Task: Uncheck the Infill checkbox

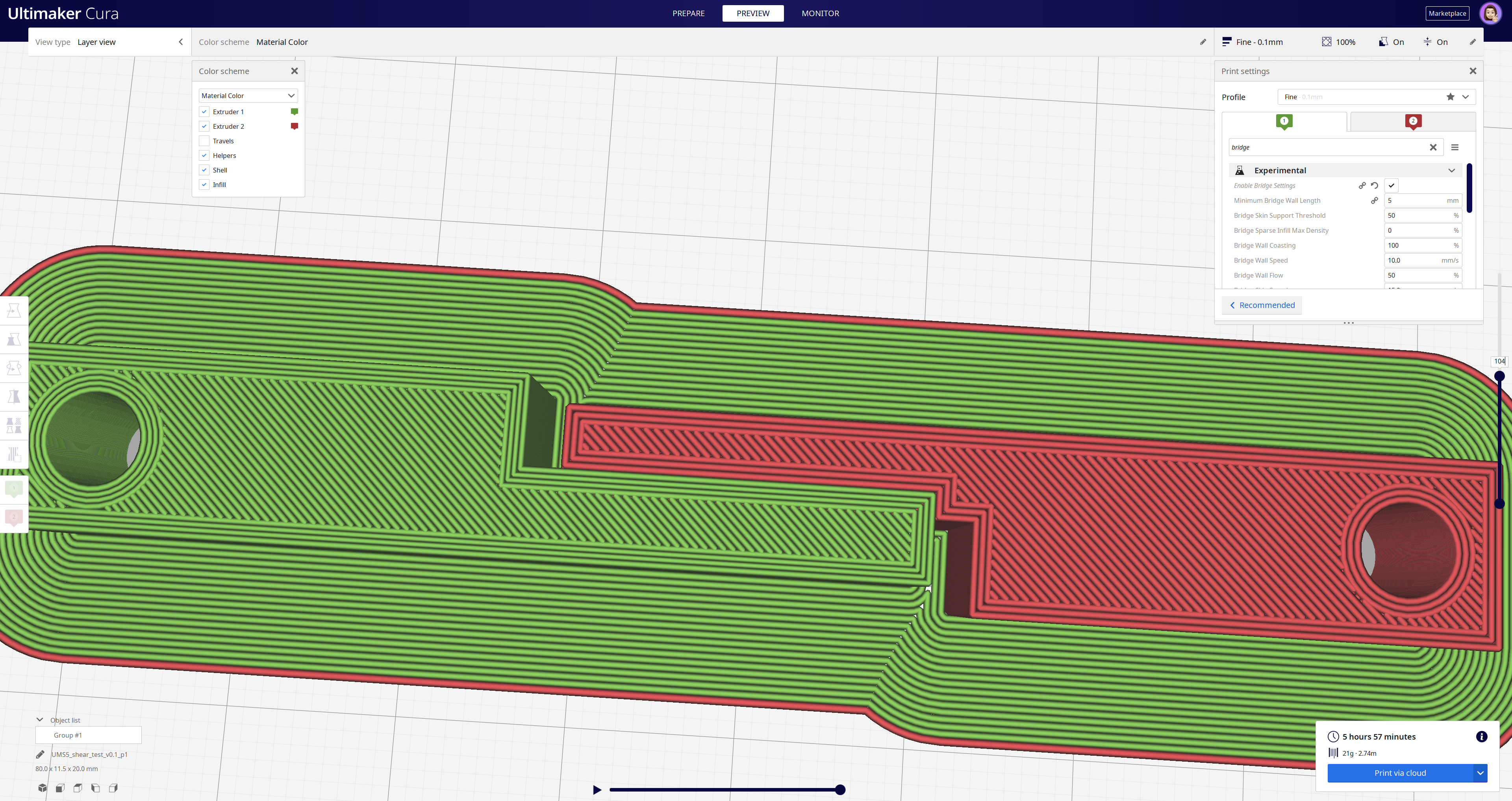Action: coord(204,184)
